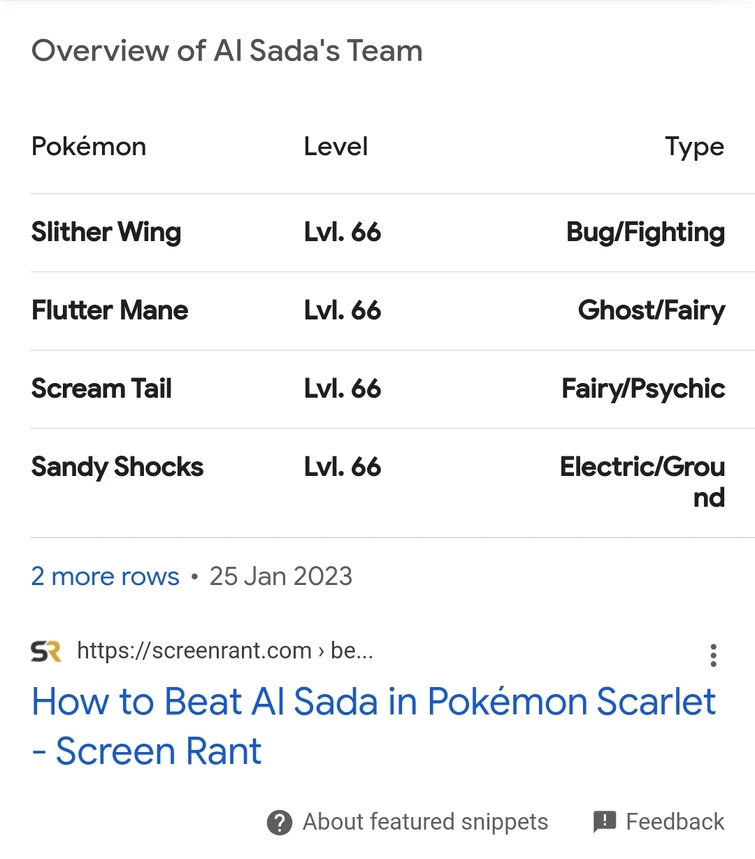Viewport: 755px width, 859px height.
Task: Open the "About featured snippets" text link
Action: [425, 822]
